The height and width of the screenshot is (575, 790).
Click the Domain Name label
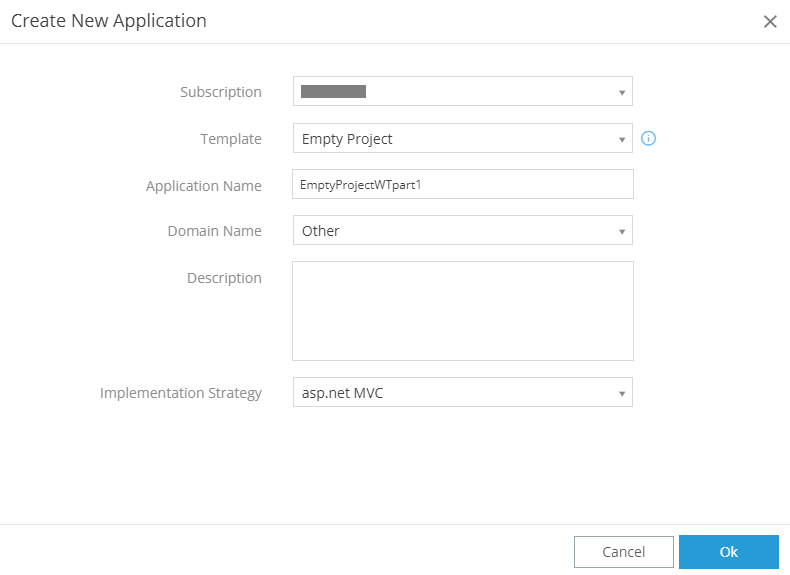(214, 231)
